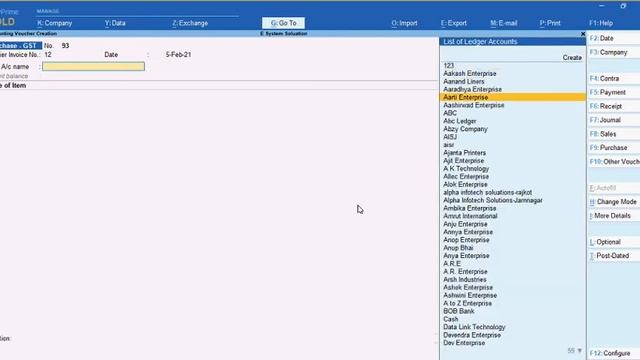Switch to F5: Payment voucher

pos(614,92)
